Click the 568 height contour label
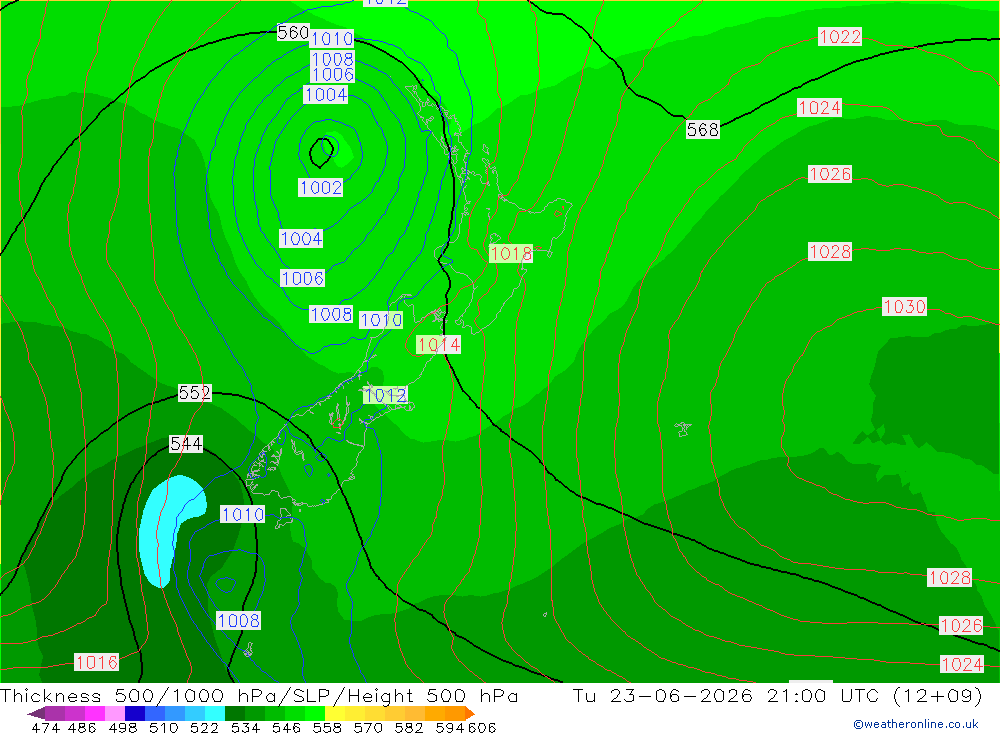 [703, 130]
